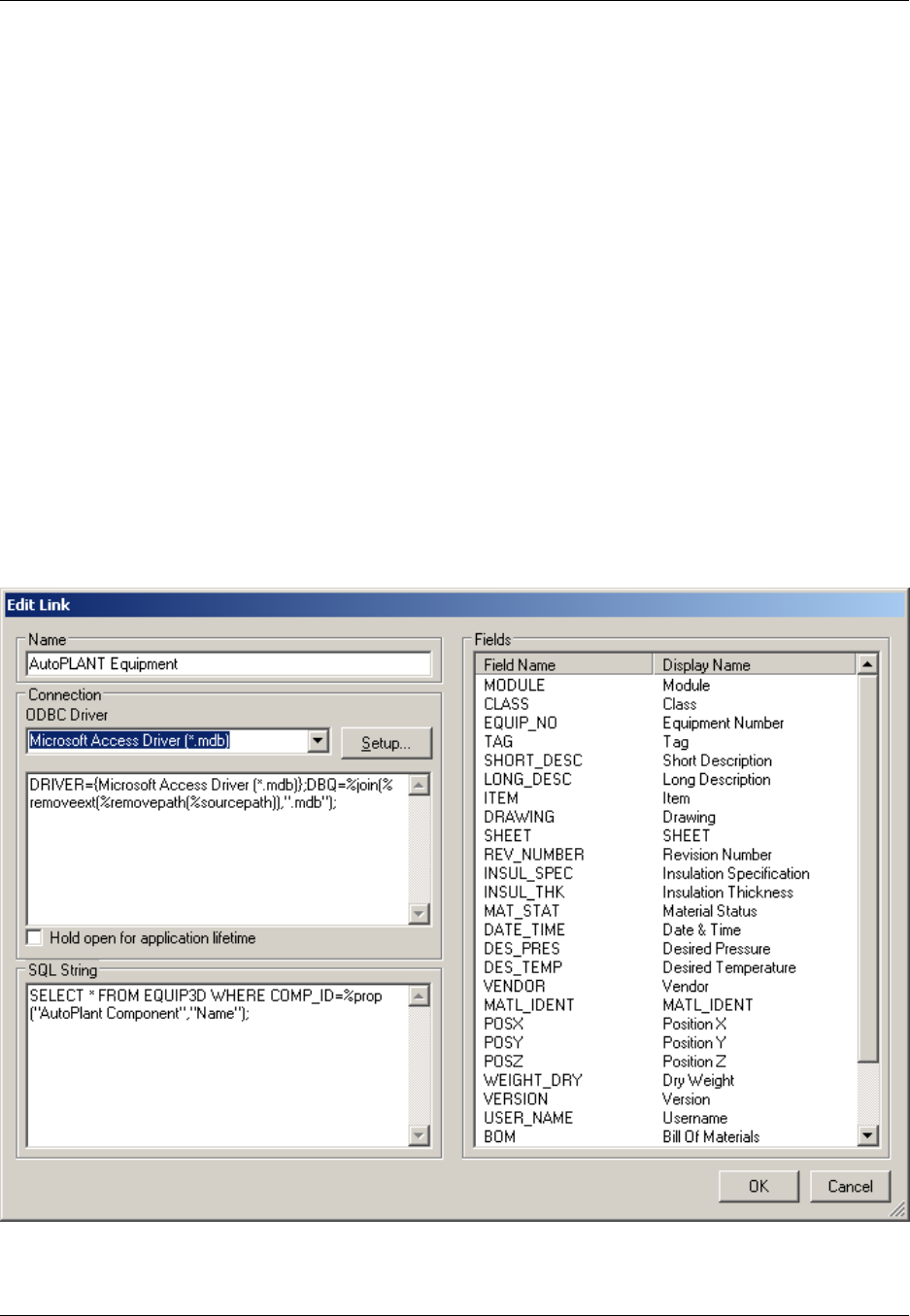Click OK to confirm the link
The width and height of the screenshot is (910, 1316).
[758, 1186]
